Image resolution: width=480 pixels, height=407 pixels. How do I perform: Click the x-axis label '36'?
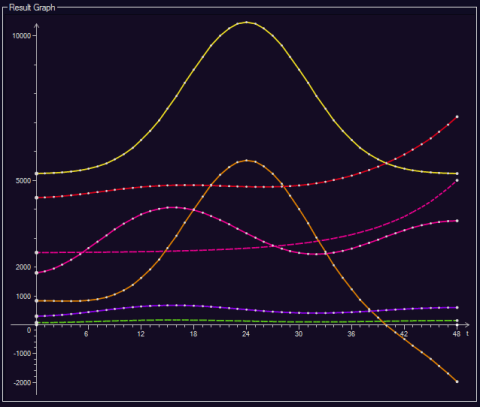click(x=351, y=334)
